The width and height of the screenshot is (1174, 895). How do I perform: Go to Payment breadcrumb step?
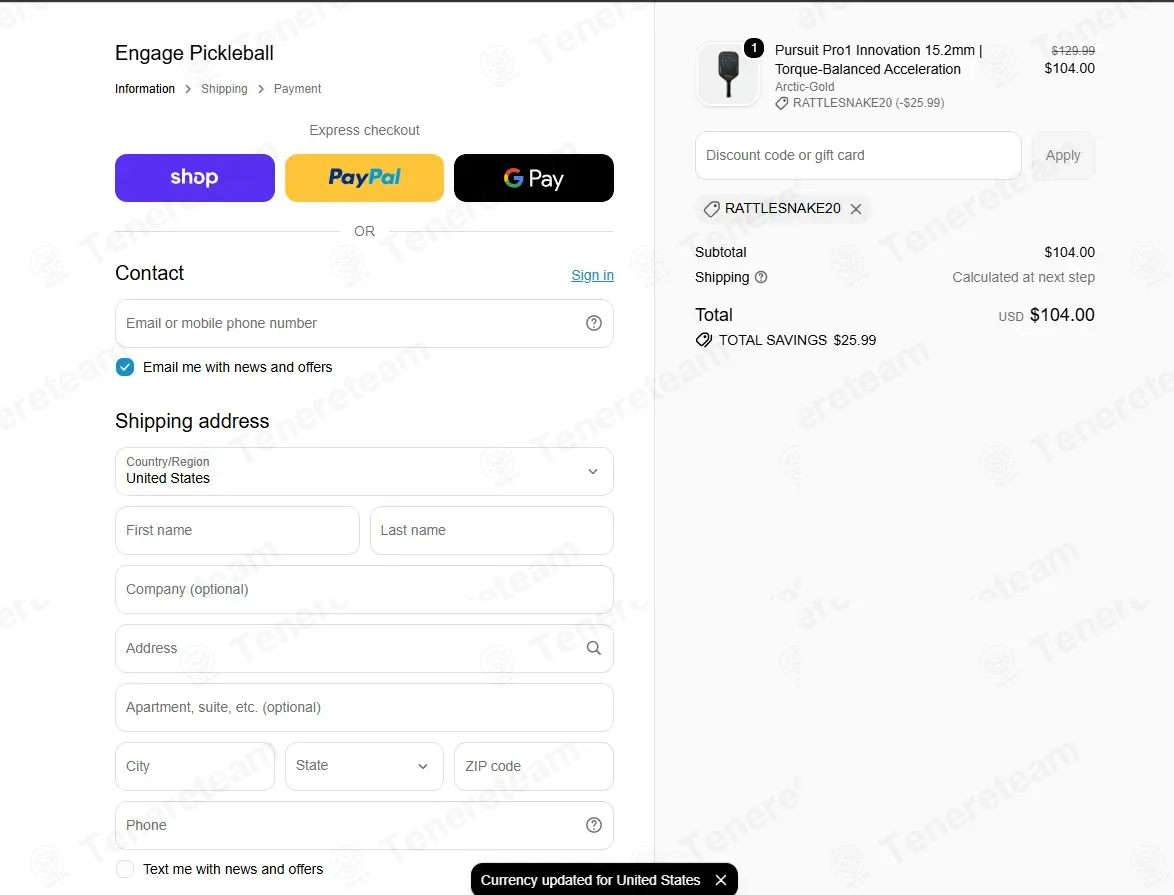297,88
